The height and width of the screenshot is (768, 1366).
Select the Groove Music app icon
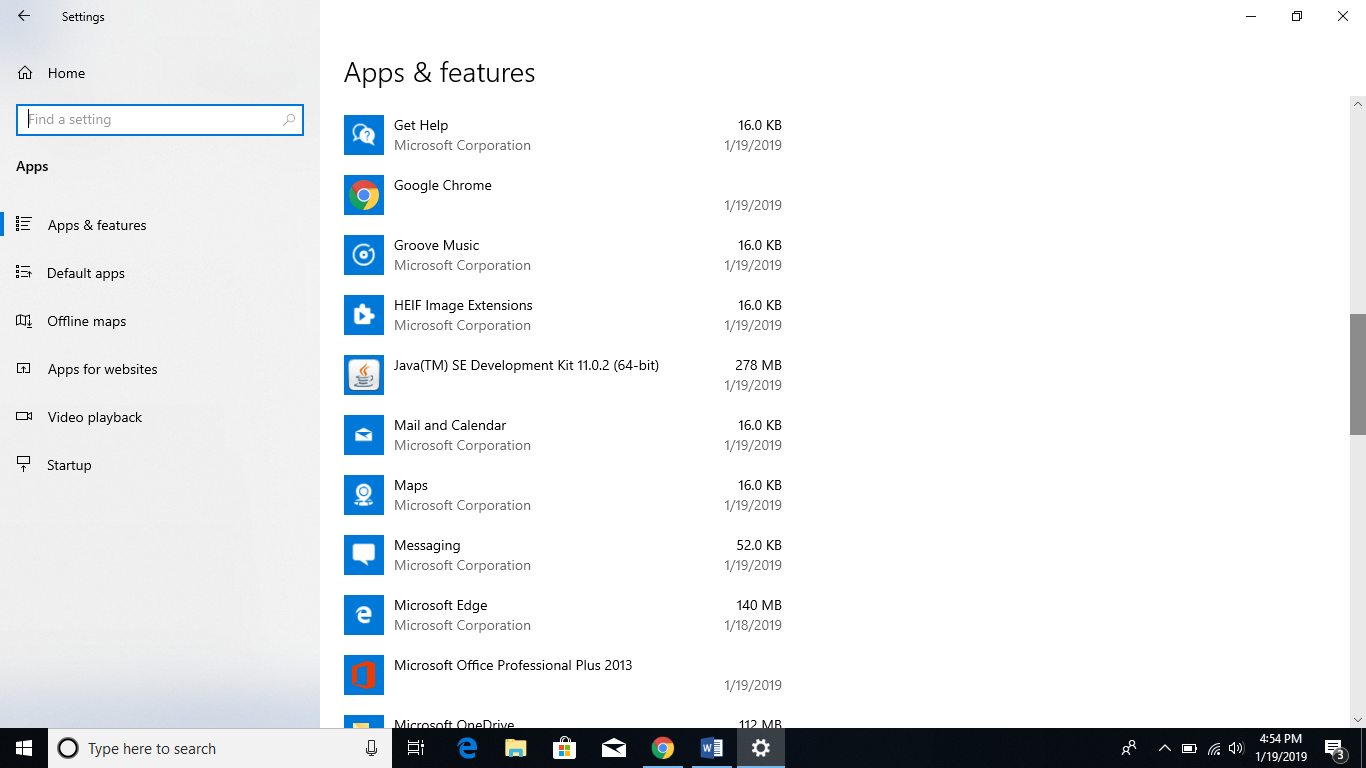pos(364,255)
